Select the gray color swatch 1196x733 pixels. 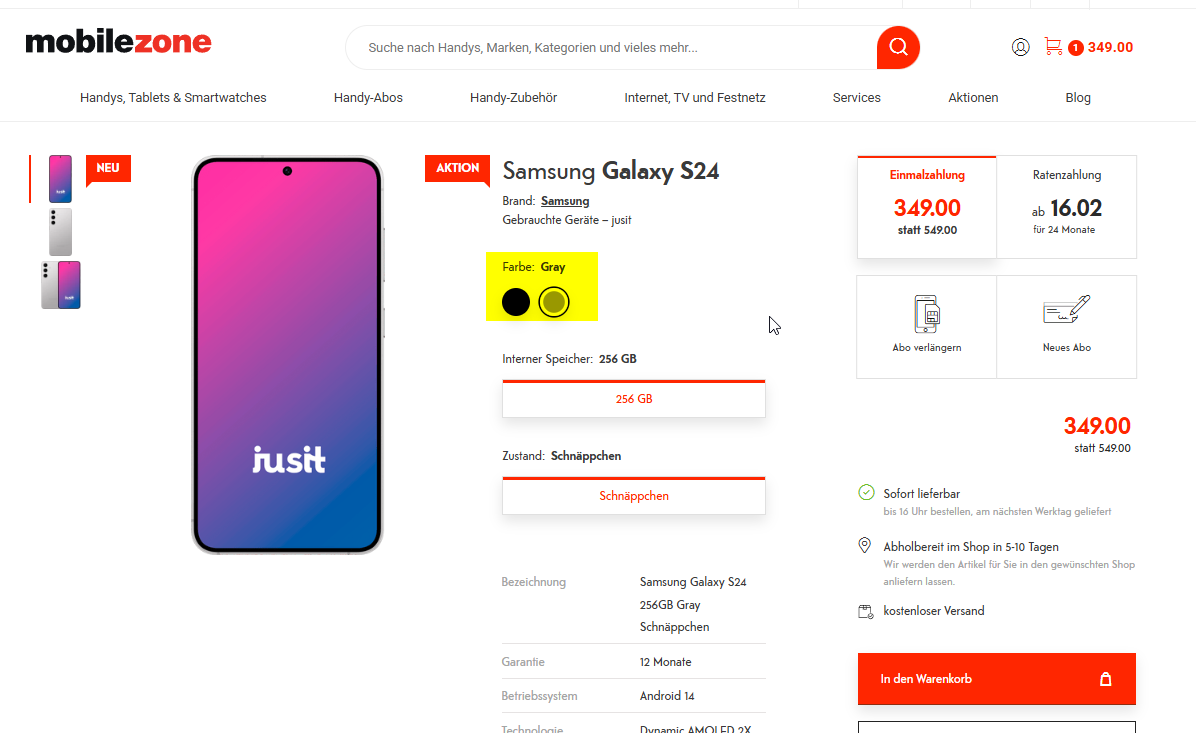(554, 302)
